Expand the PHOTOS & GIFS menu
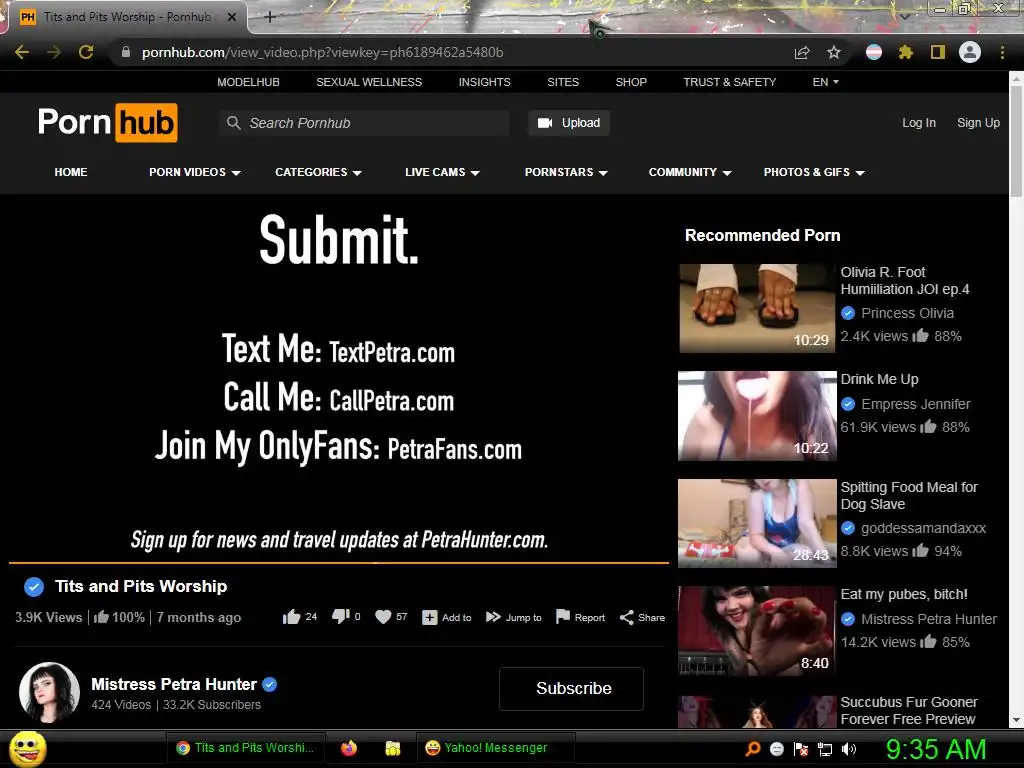The height and width of the screenshot is (768, 1024). click(814, 172)
